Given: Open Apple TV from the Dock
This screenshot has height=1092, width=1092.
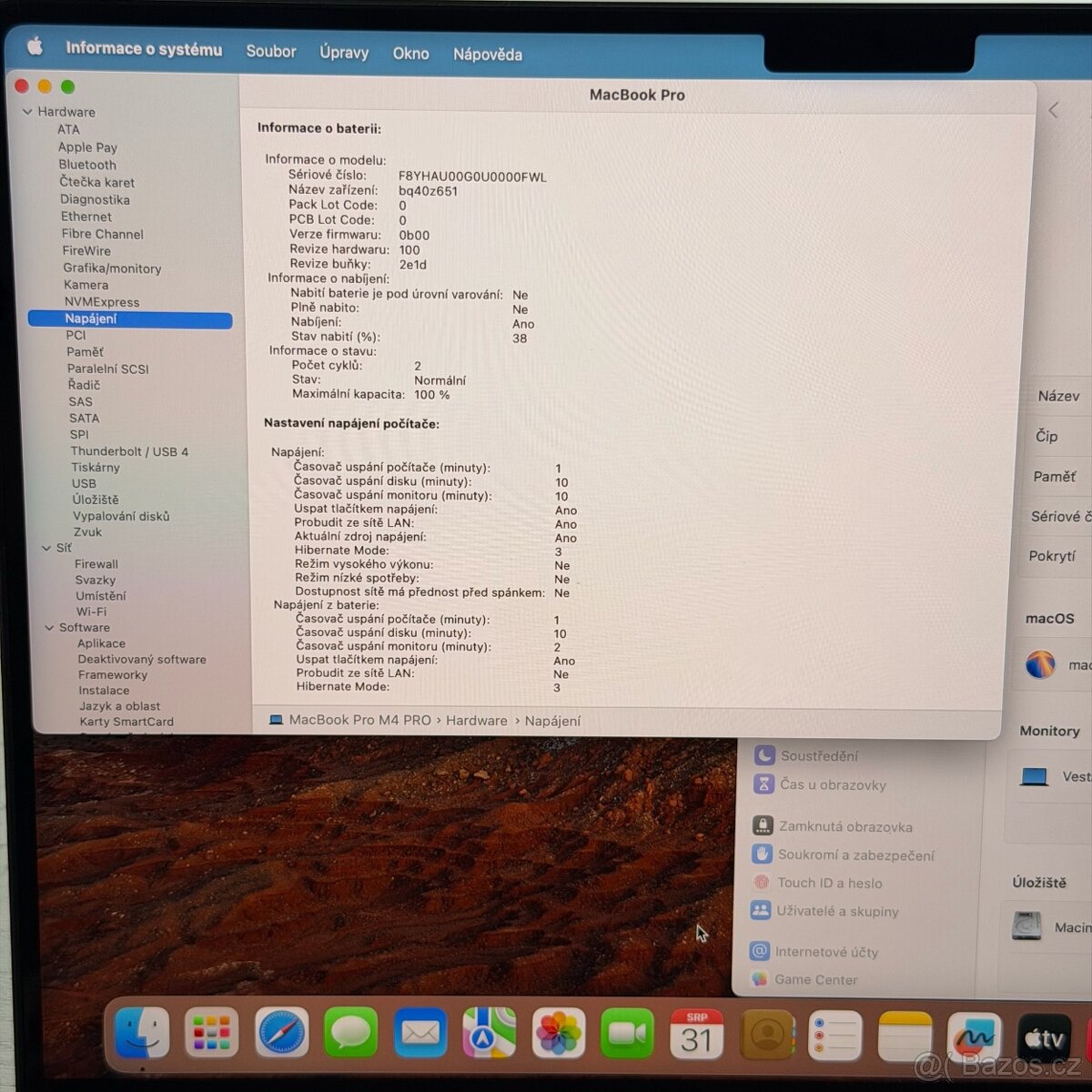Looking at the screenshot, I should tap(1044, 1038).
